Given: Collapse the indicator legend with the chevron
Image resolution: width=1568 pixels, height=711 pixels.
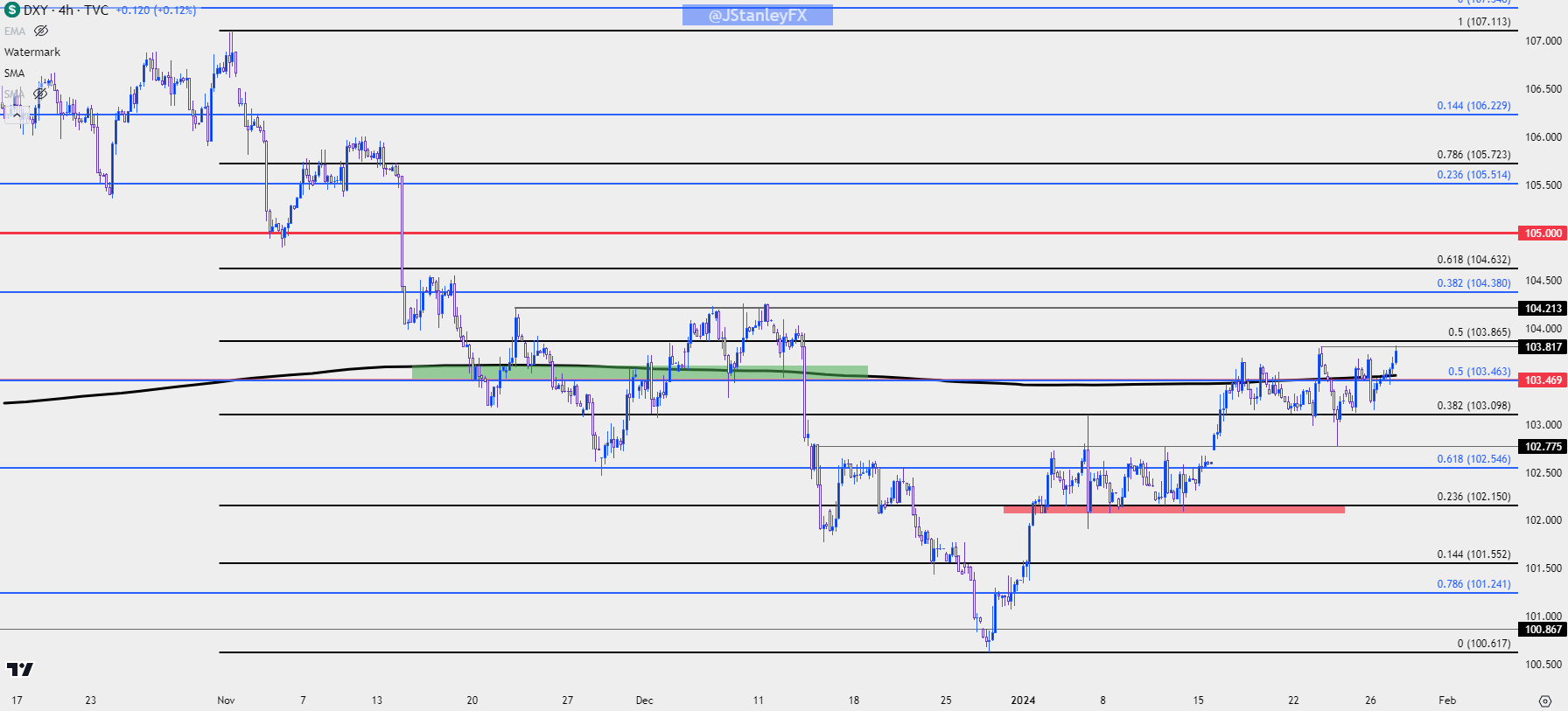Looking at the screenshot, I should pyautogui.click(x=17, y=115).
